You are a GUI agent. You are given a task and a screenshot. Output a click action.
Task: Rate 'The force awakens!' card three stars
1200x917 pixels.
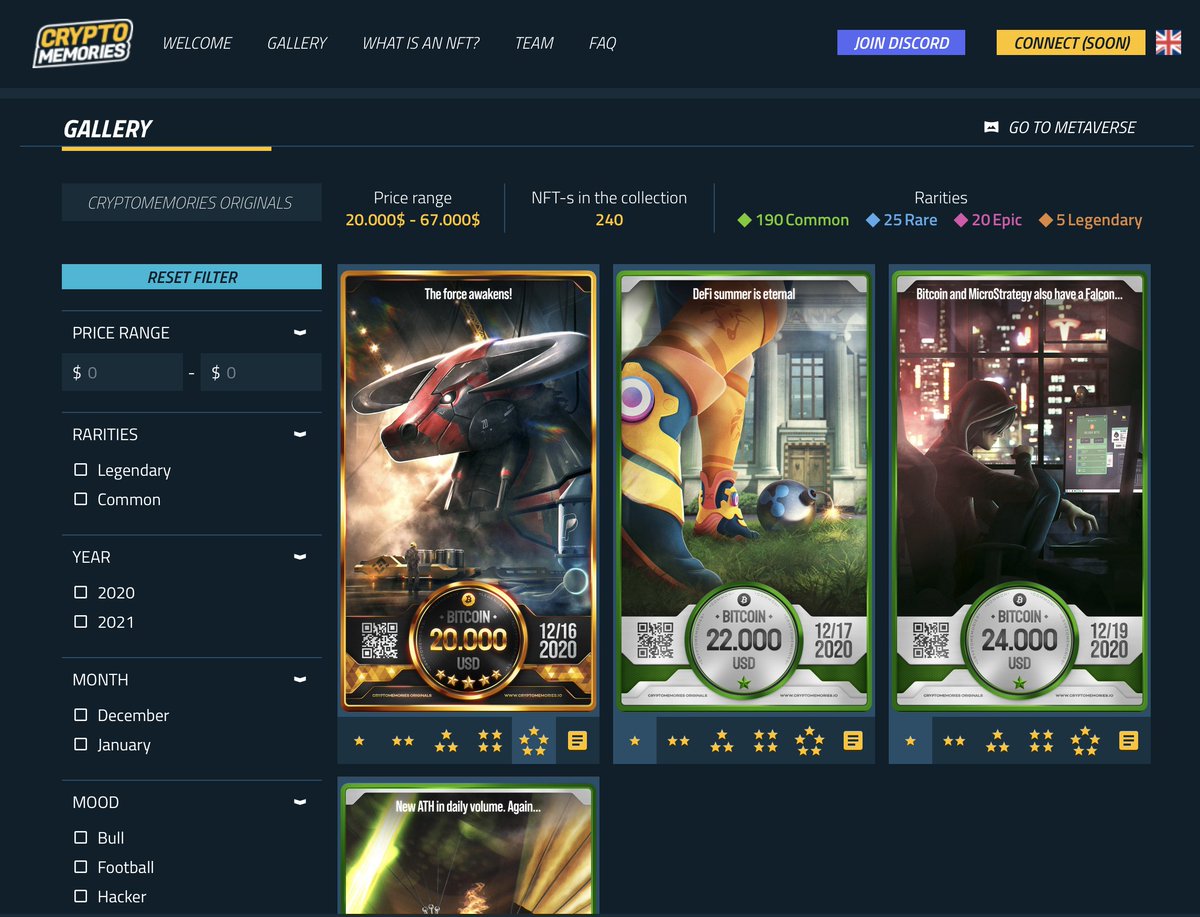point(446,741)
